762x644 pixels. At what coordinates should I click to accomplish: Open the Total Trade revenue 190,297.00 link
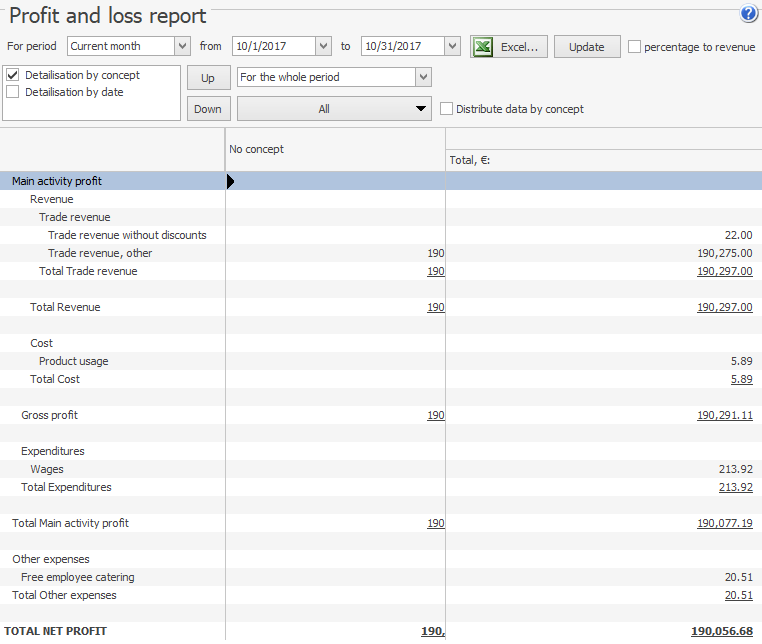click(724, 271)
